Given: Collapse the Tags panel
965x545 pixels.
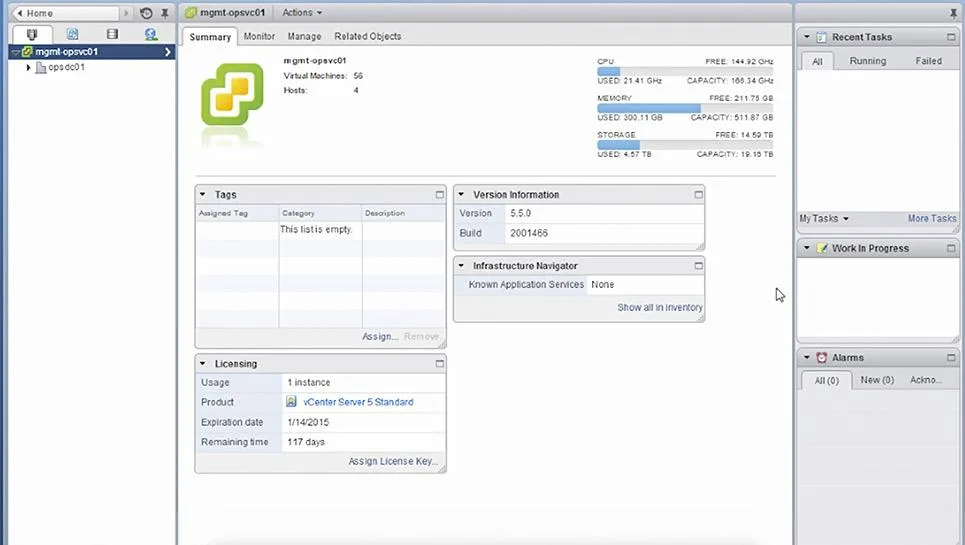Looking at the screenshot, I should click(x=202, y=194).
